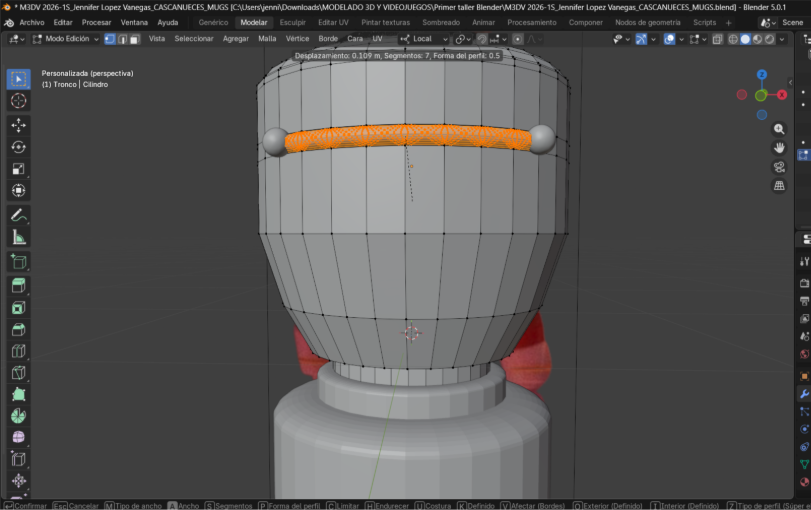Select the Move tool in left toolbar

18,125
